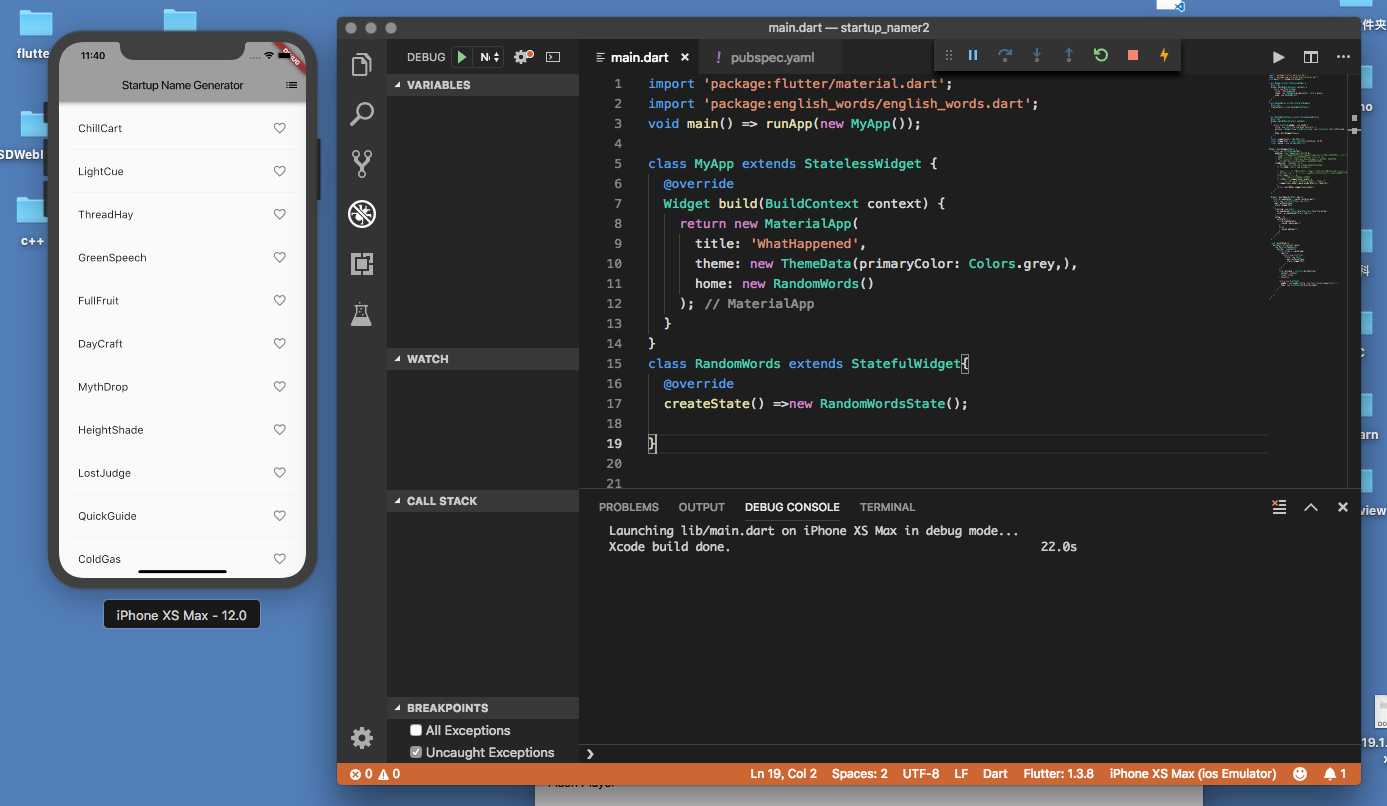Screen dimensions: 1387x806
Task: Open the Search view in activity bar
Action: pos(362,114)
